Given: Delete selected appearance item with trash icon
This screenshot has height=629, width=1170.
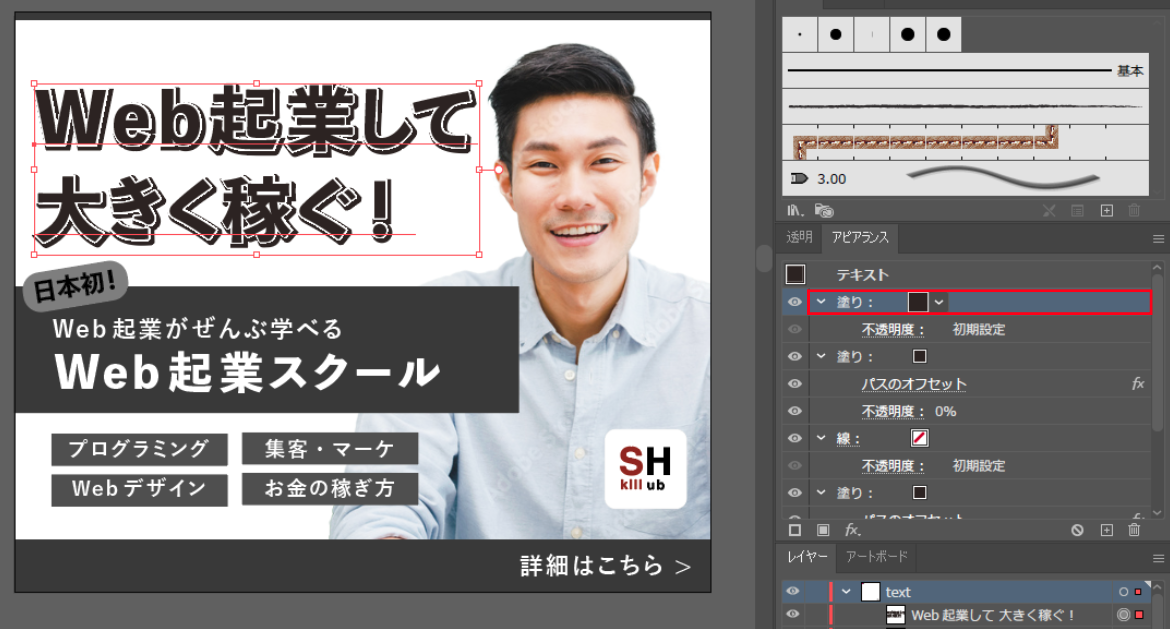Looking at the screenshot, I should click(x=1134, y=530).
